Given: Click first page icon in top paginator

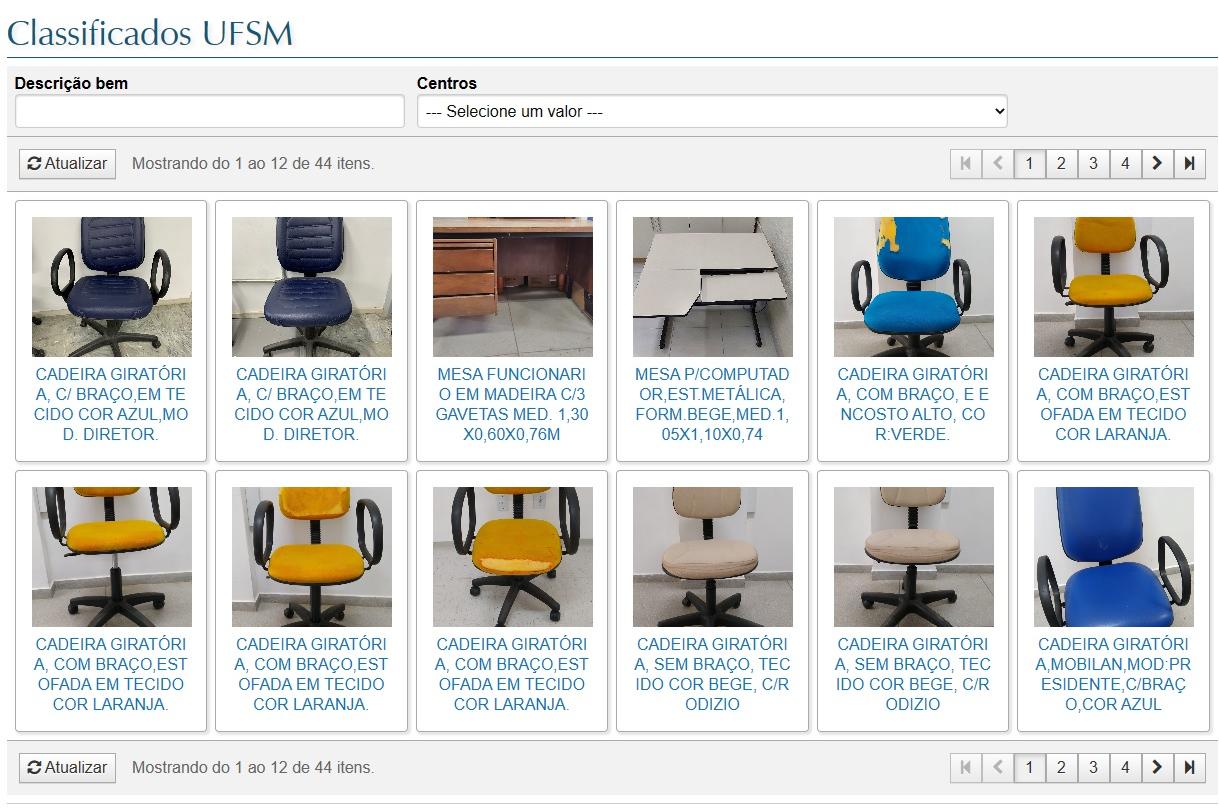Looking at the screenshot, I should point(965,163).
